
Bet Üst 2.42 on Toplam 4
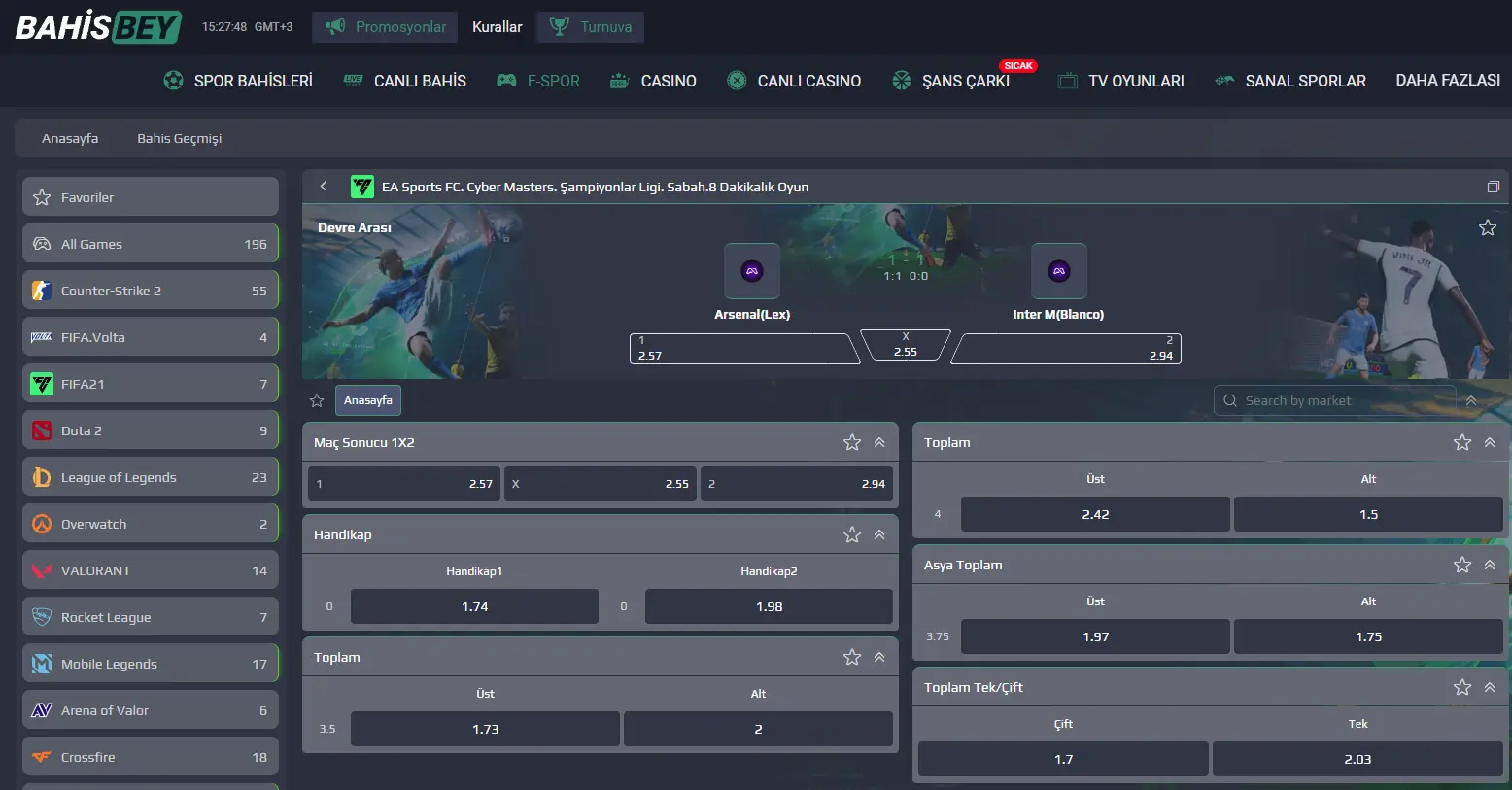pos(1095,514)
